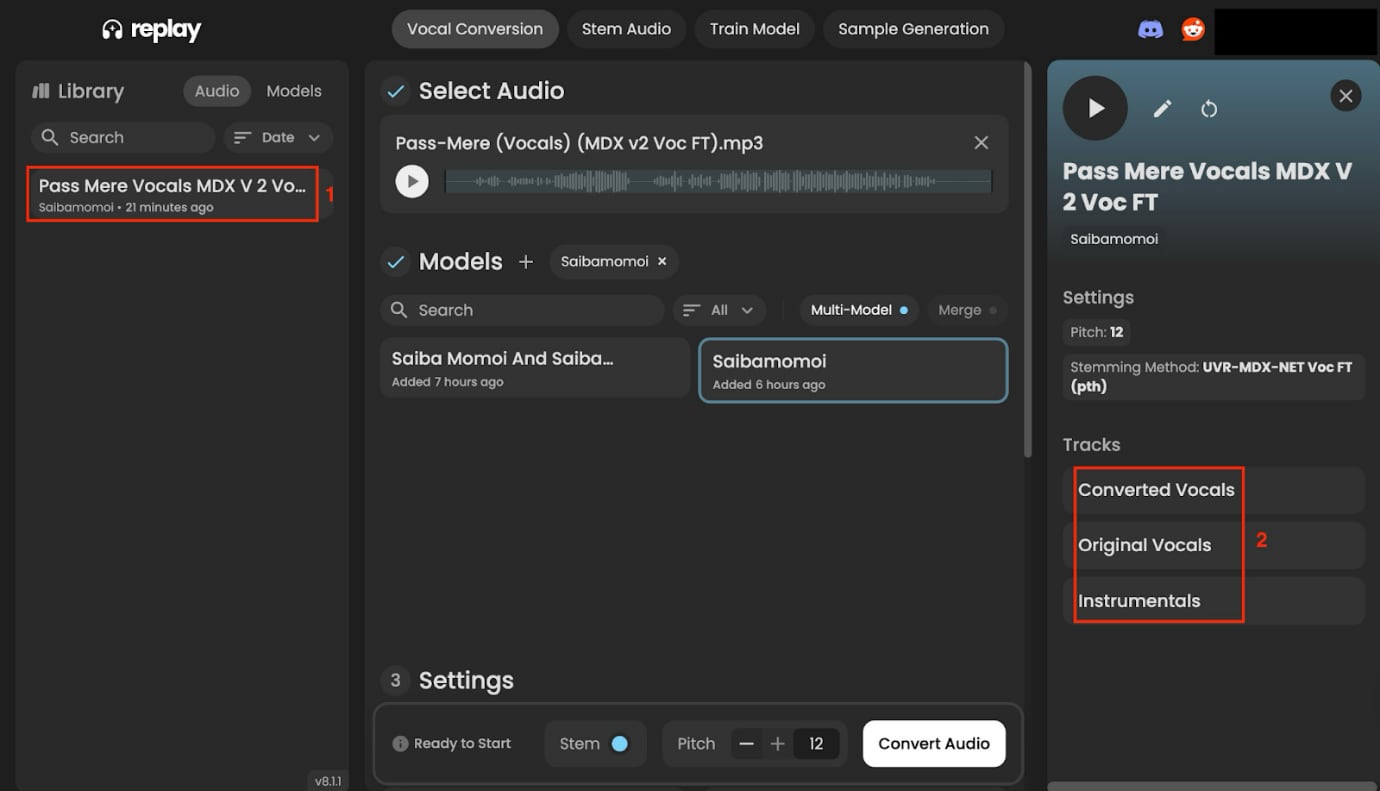Open the All filter dropdown

click(x=719, y=310)
